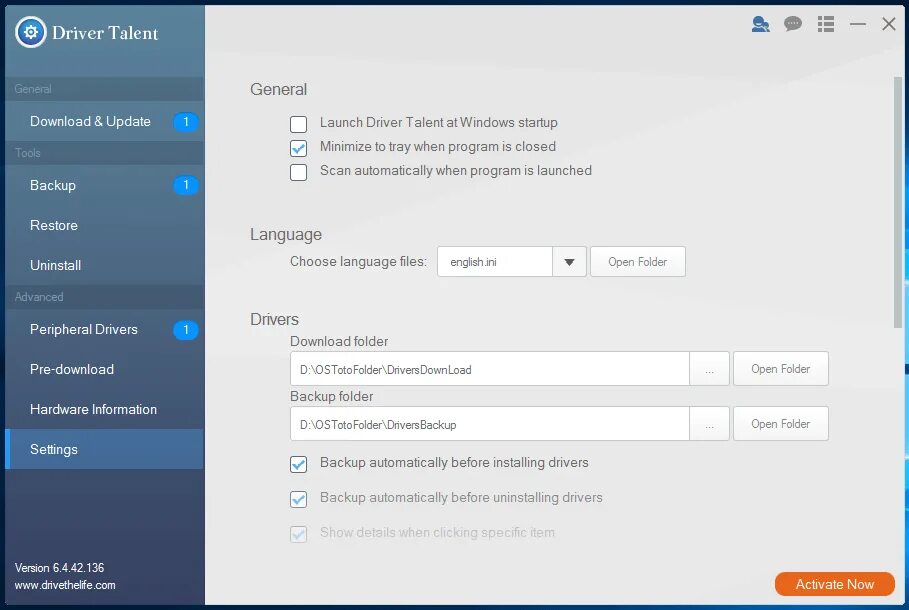Click the Version 6.4.42.136 text
Screen dimensions: 909x610
click(x=60, y=568)
